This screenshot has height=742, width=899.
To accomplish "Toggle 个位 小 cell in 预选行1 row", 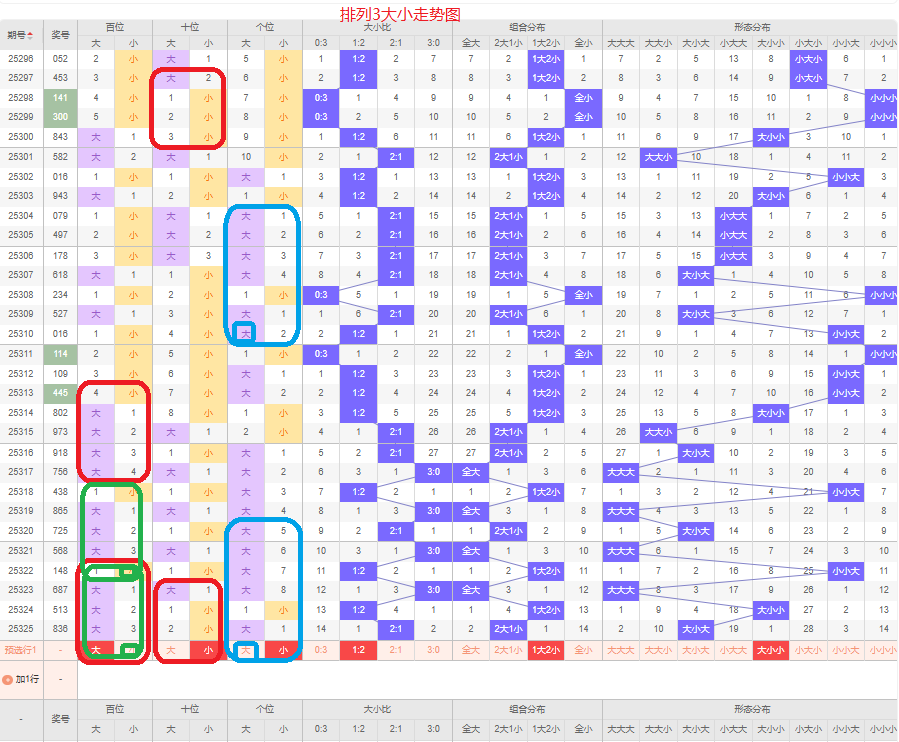I will tap(283, 650).
